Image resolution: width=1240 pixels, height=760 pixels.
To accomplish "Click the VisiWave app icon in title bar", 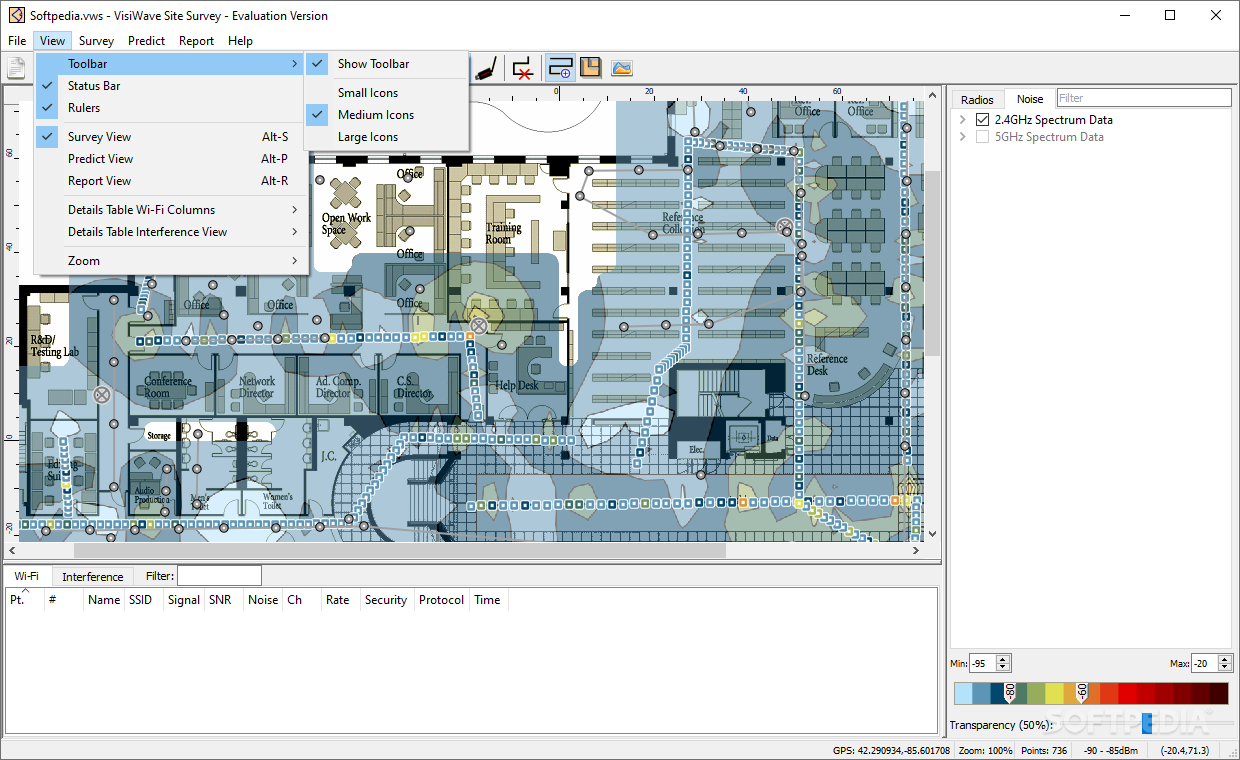I will pos(16,15).
